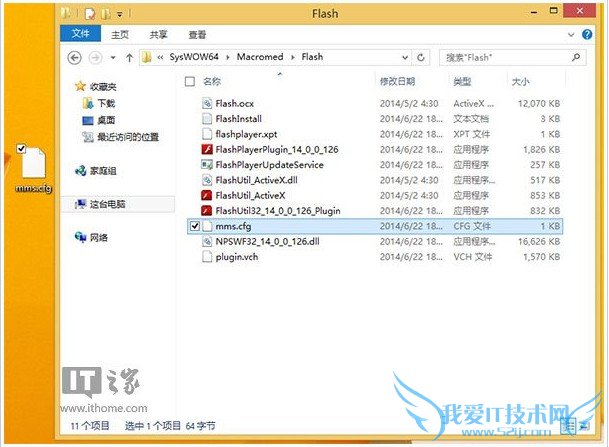The height and width of the screenshot is (447, 609).
Task: Click SysWOW64 in the address path
Action: (194, 57)
